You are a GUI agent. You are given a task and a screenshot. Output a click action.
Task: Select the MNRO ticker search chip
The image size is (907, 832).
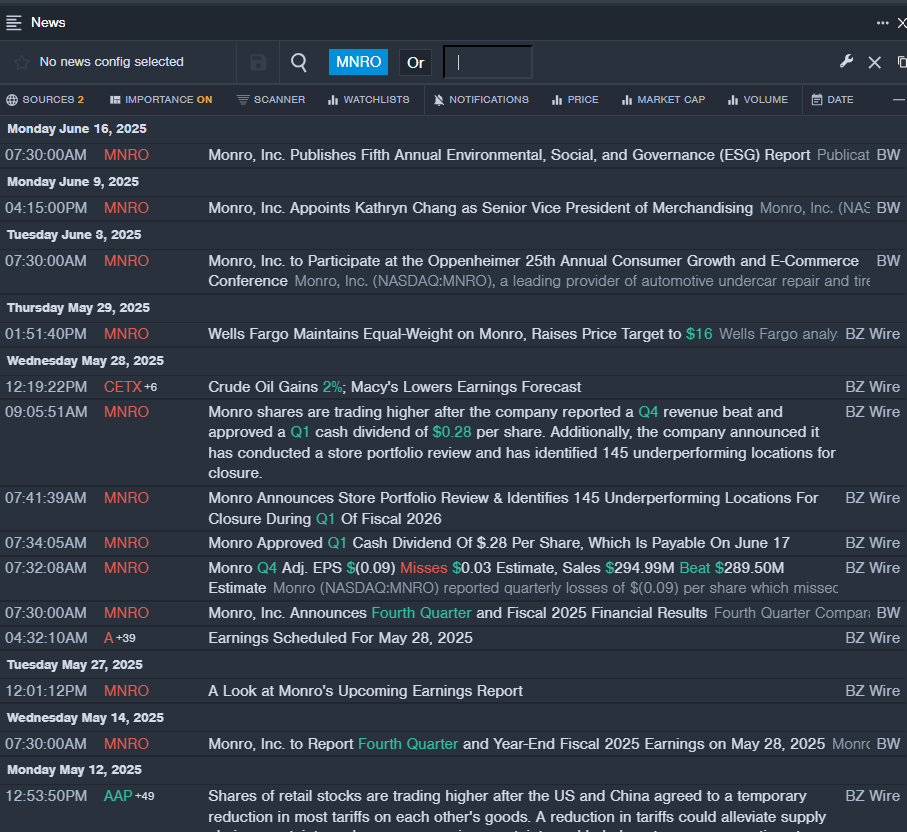coord(358,62)
